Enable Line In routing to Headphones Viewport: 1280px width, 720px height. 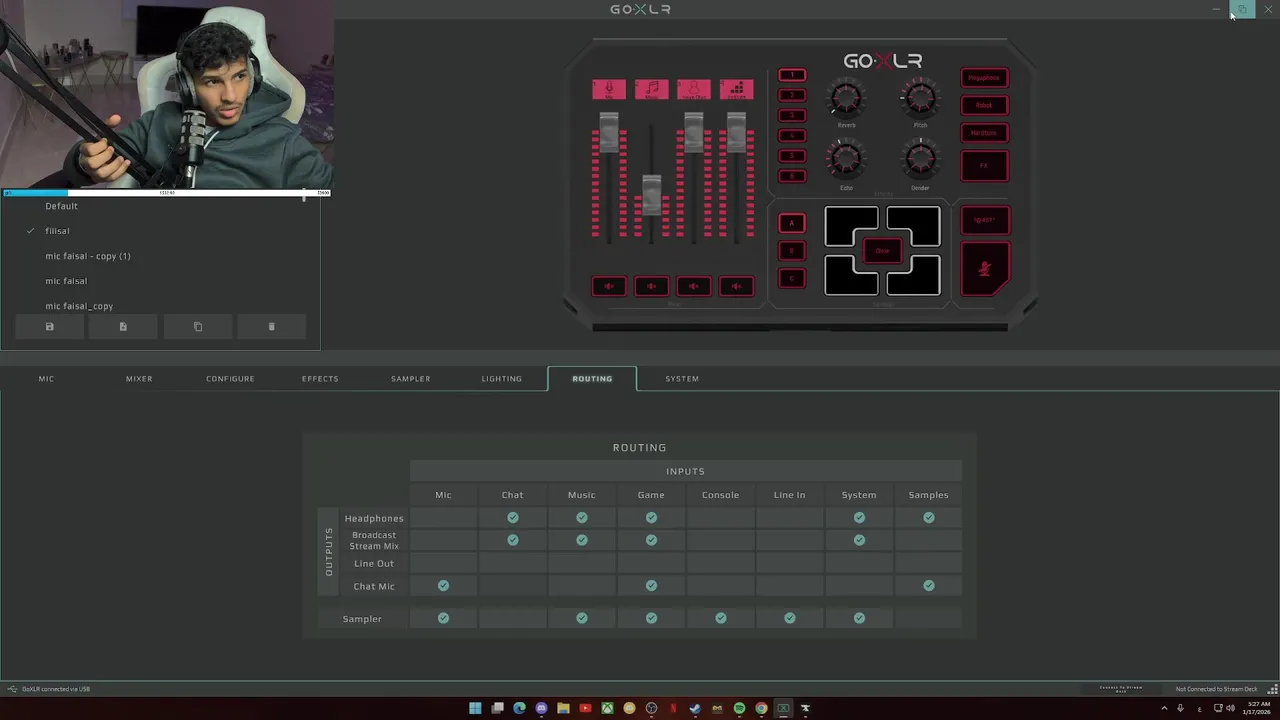[790, 518]
